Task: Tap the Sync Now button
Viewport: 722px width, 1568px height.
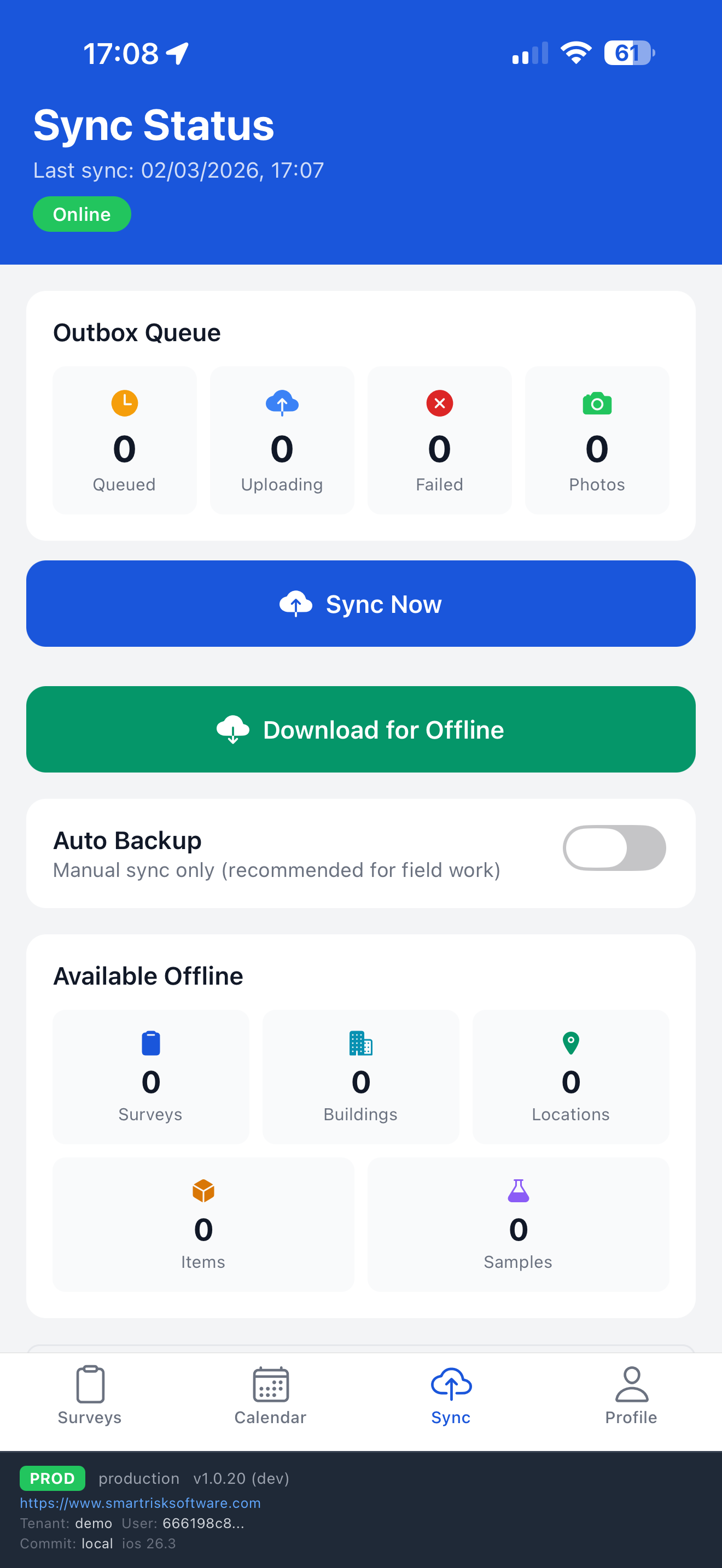Action: tap(361, 604)
